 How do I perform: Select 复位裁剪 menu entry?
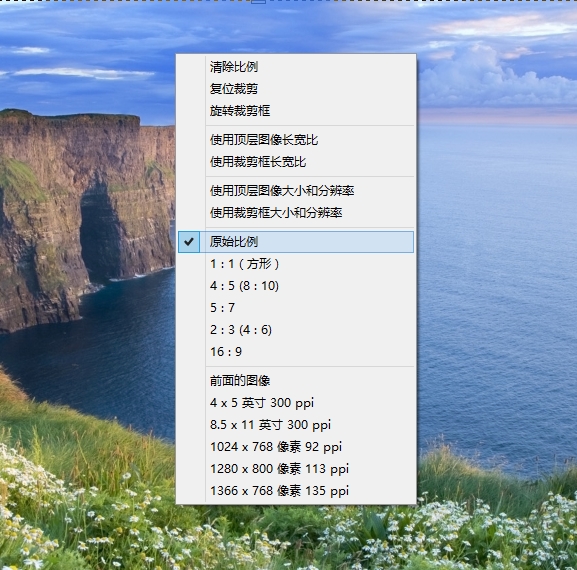coord(296,89)
